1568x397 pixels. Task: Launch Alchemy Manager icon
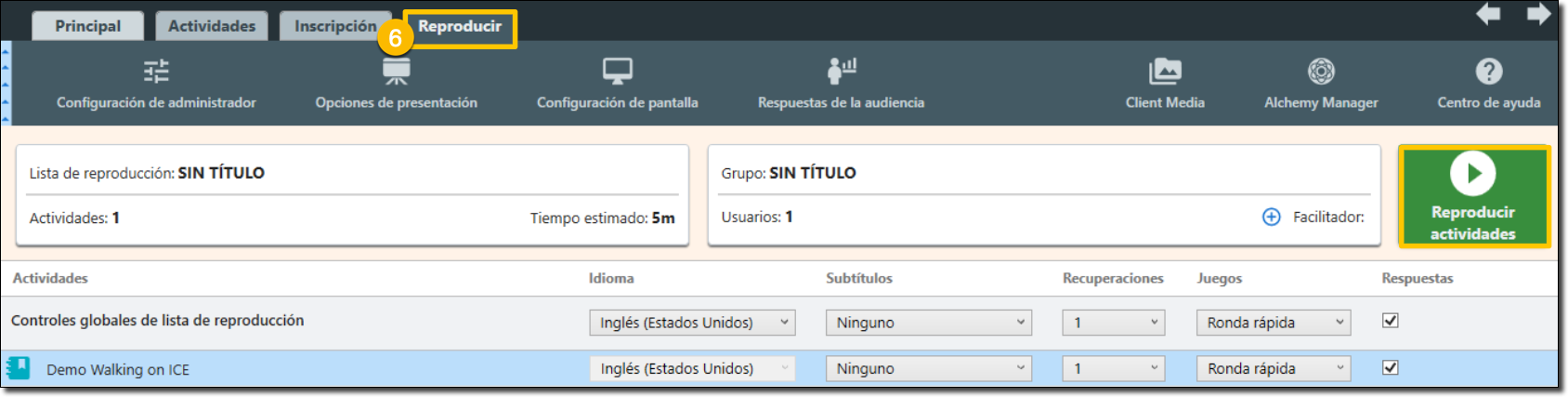[x=1321, y=72]
